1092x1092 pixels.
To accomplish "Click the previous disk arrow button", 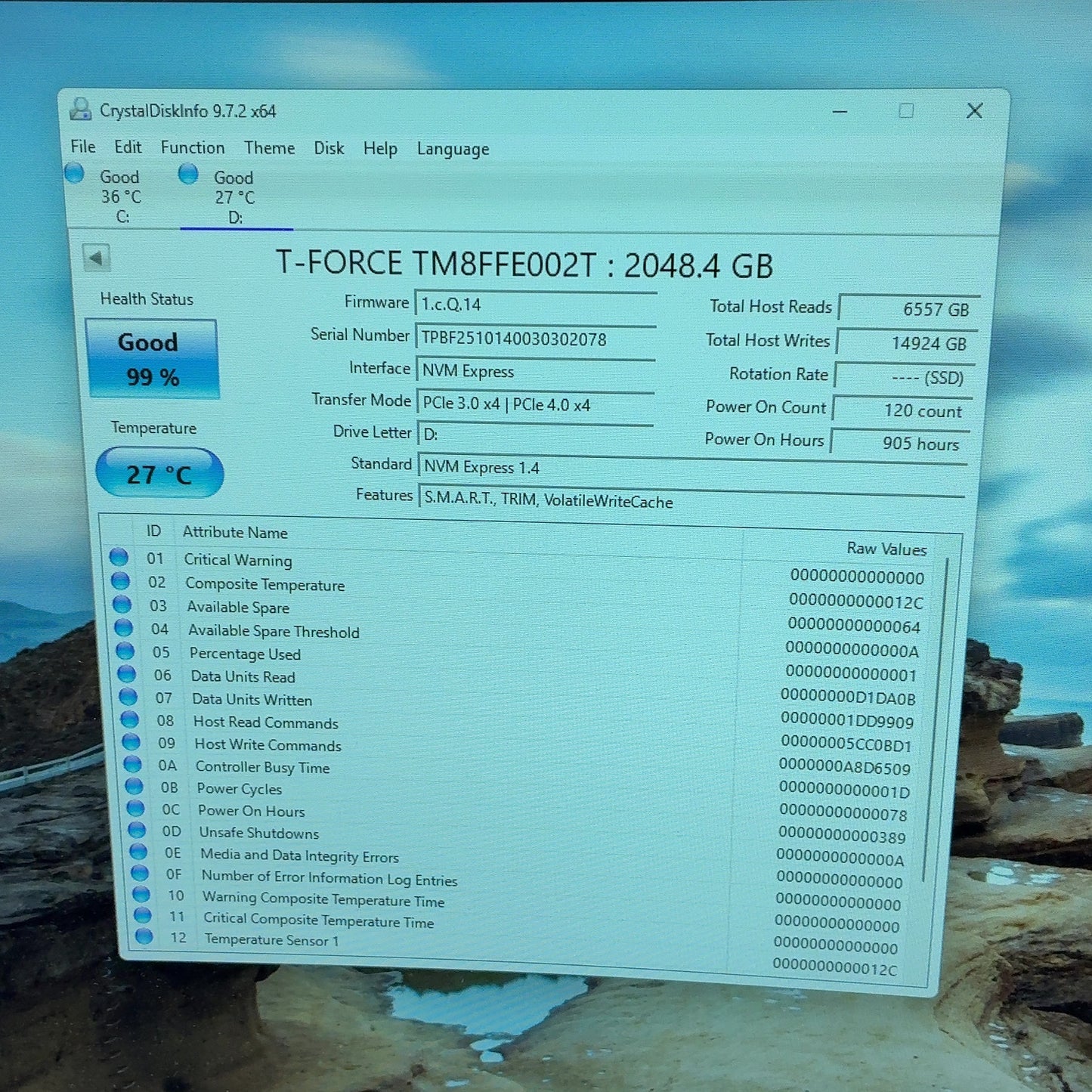I will [96, 258].
